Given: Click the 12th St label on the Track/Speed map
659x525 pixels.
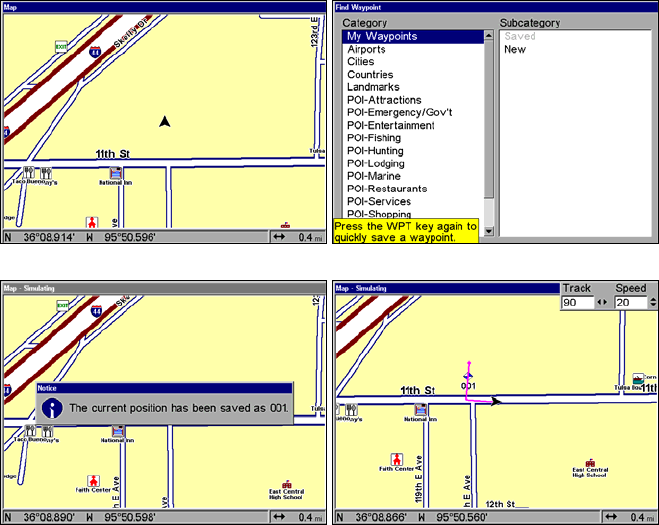Looking at the screenshot, I should pyautogui.click(x=500, y=504).
